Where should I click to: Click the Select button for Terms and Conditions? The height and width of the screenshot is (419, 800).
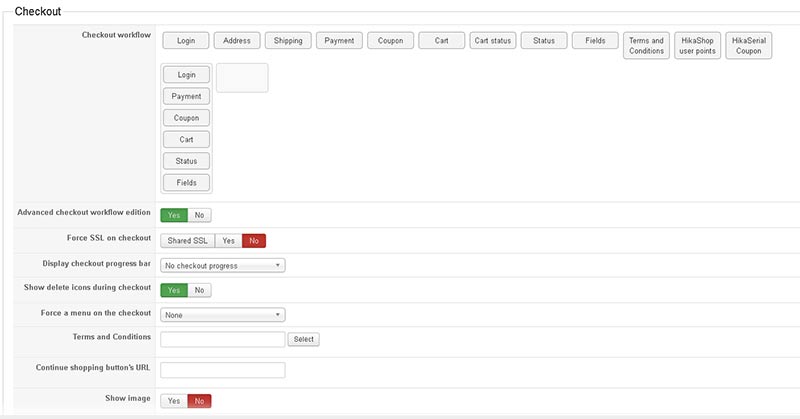(304, 339)
